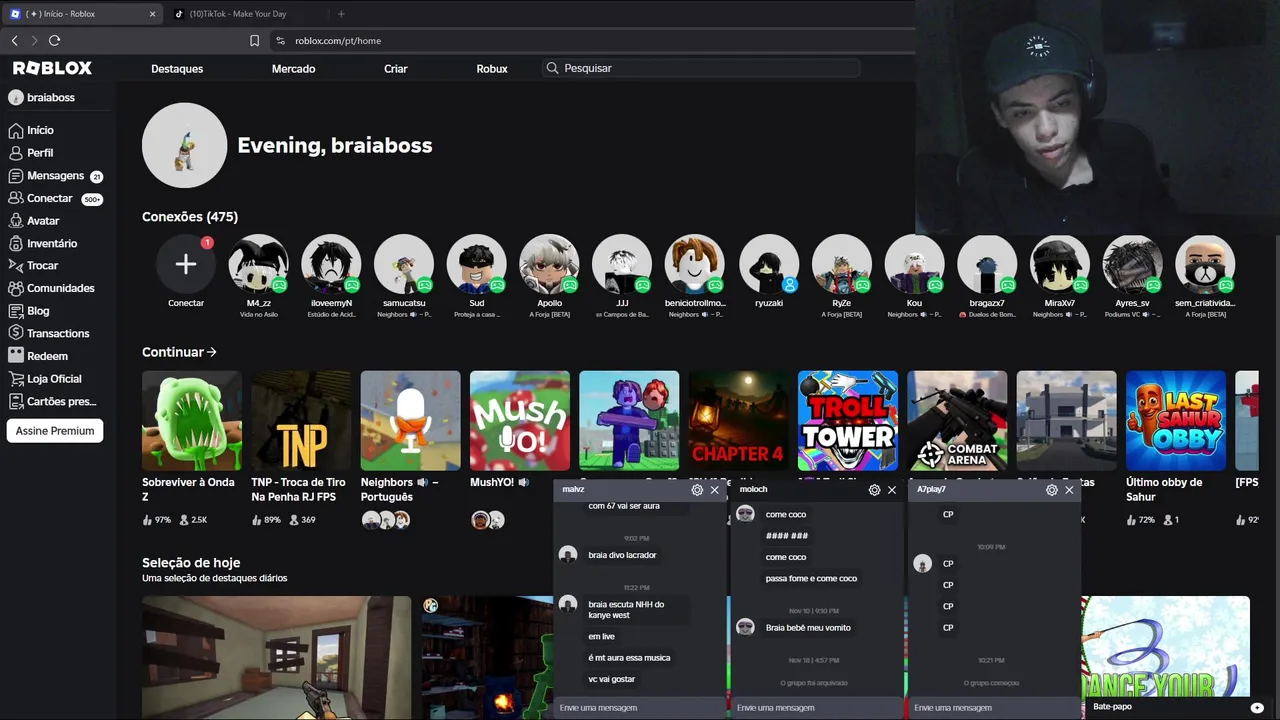Screen dimensions: 1280x720
Task: Open Sobreviver à Onda Z game
Action: point(192,421)
